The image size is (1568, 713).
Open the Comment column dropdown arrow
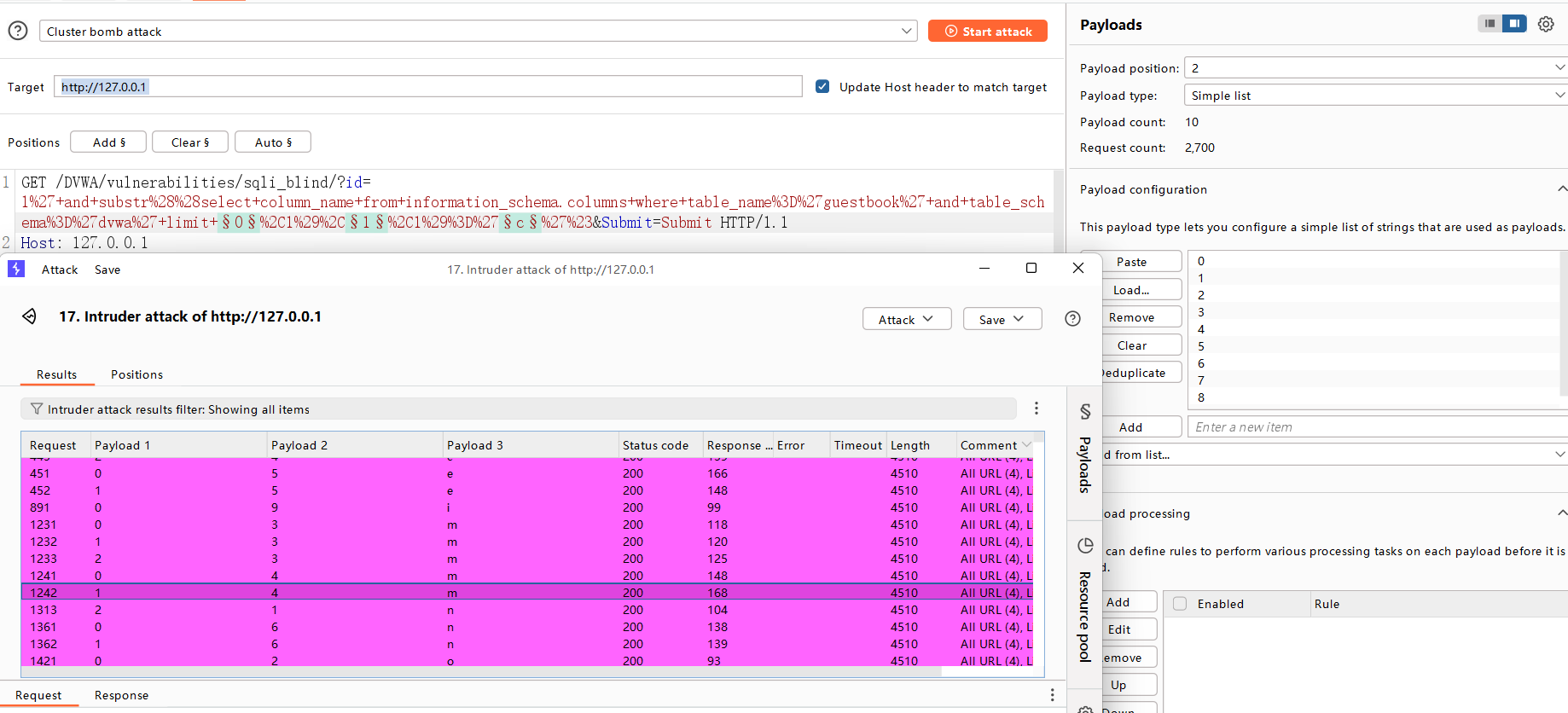point(1026,444)
